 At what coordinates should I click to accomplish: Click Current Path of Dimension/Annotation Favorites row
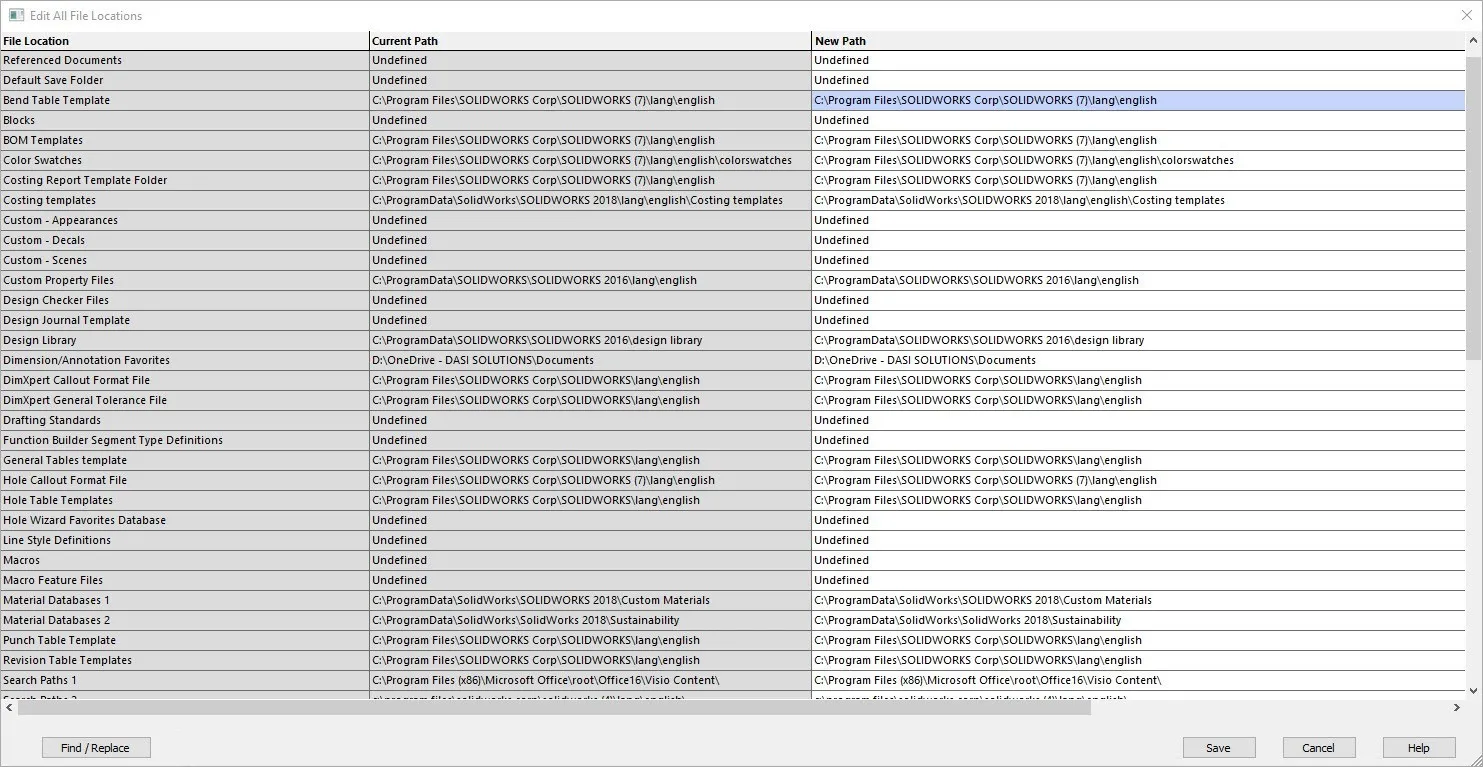pyautogui.click(x=590, y=360)
